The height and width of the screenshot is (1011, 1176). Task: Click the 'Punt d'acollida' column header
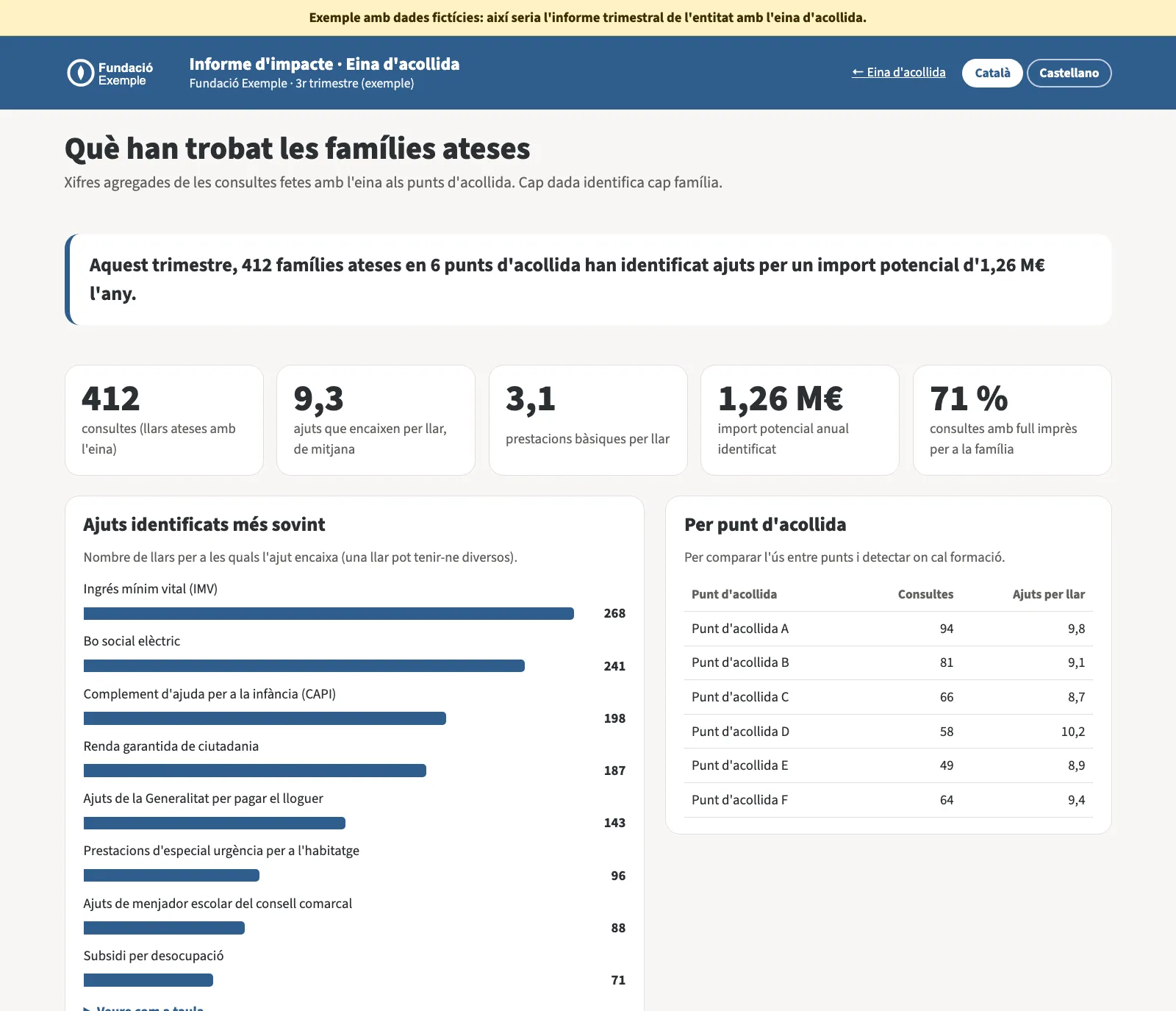[x=734, y=594]
